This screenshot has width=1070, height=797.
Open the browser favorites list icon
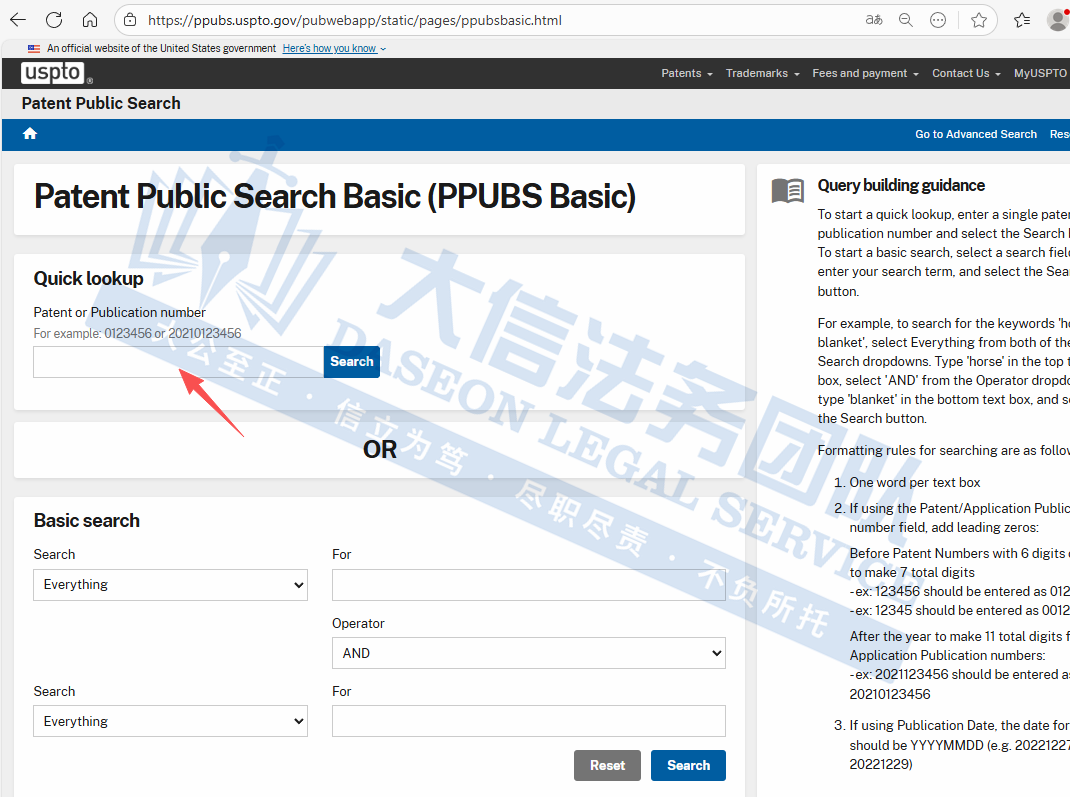click(1022, 20)
